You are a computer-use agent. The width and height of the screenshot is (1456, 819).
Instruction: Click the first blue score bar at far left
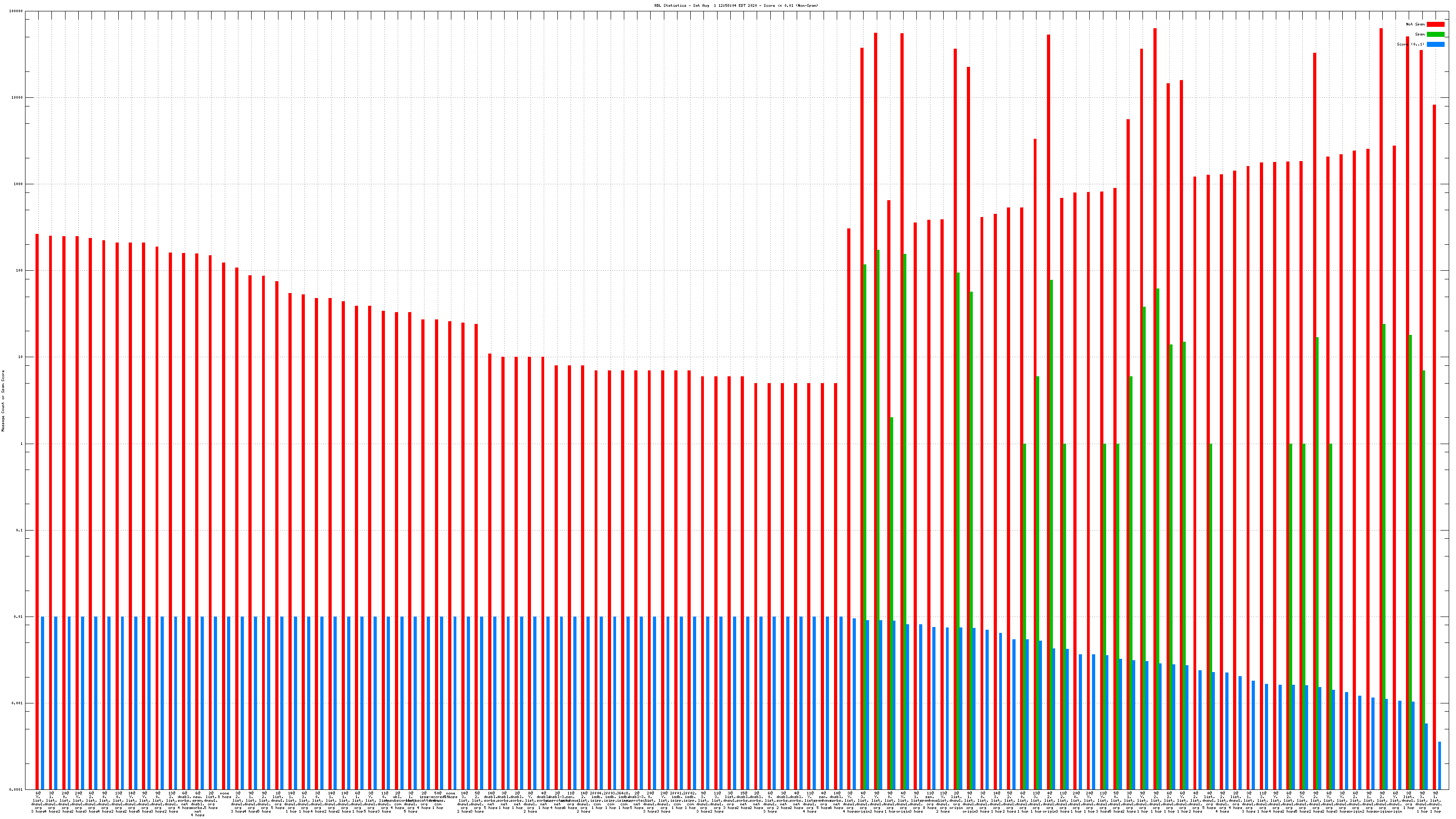point(42,701)
